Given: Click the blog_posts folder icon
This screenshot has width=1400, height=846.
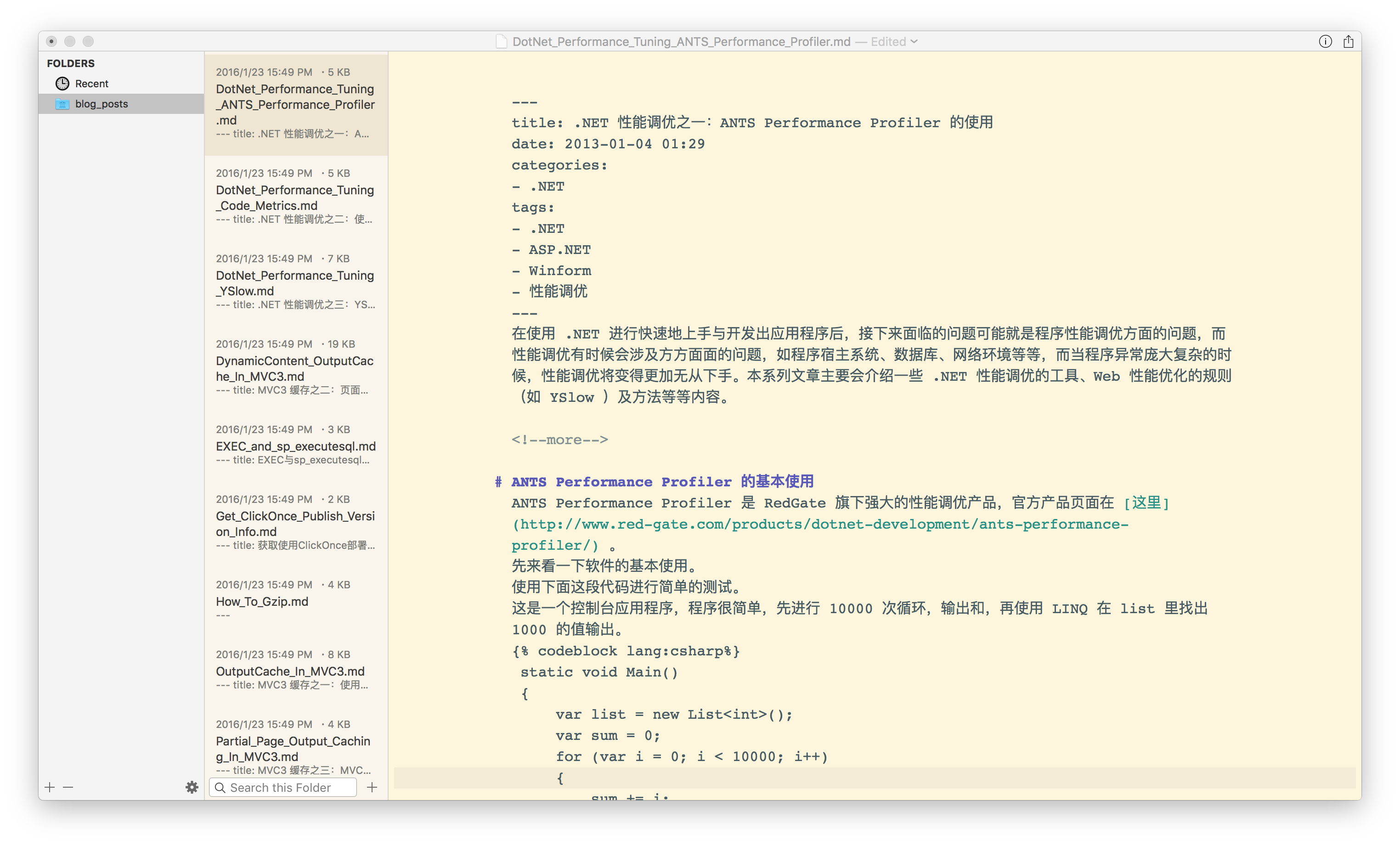Looking at the screenshot, I should pyautogui.click(x=62, y=104).
